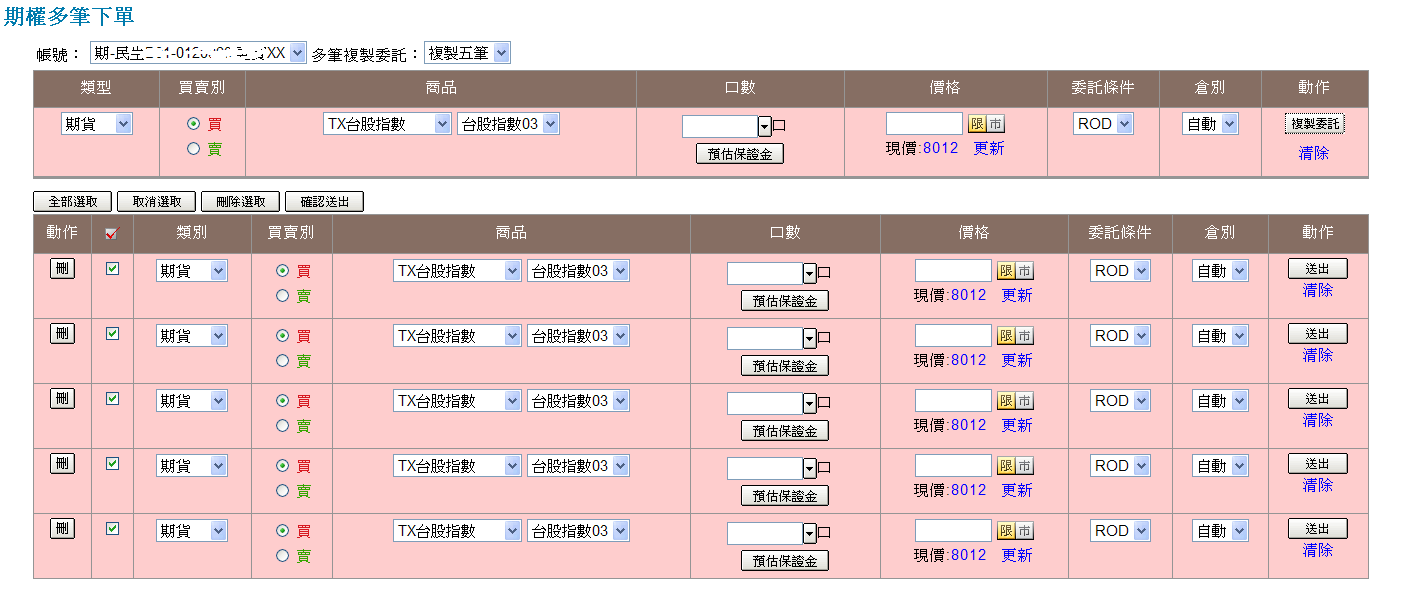Viewport: 1401px width, 594px height.
Task: Click the 清除 clear link on the first order row
Action: click(1317, 290)
